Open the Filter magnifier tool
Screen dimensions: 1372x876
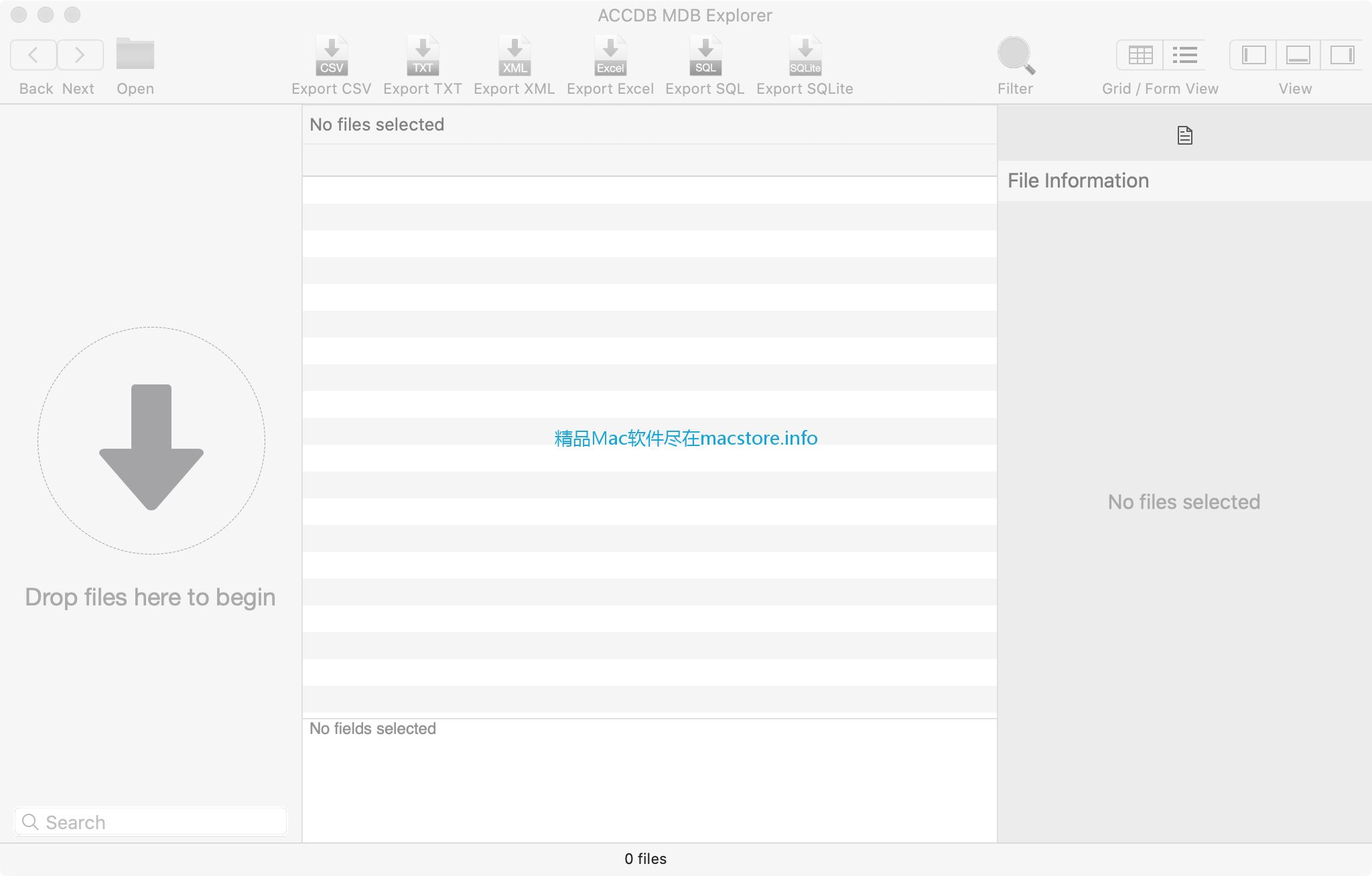[x=1016, y=55]
